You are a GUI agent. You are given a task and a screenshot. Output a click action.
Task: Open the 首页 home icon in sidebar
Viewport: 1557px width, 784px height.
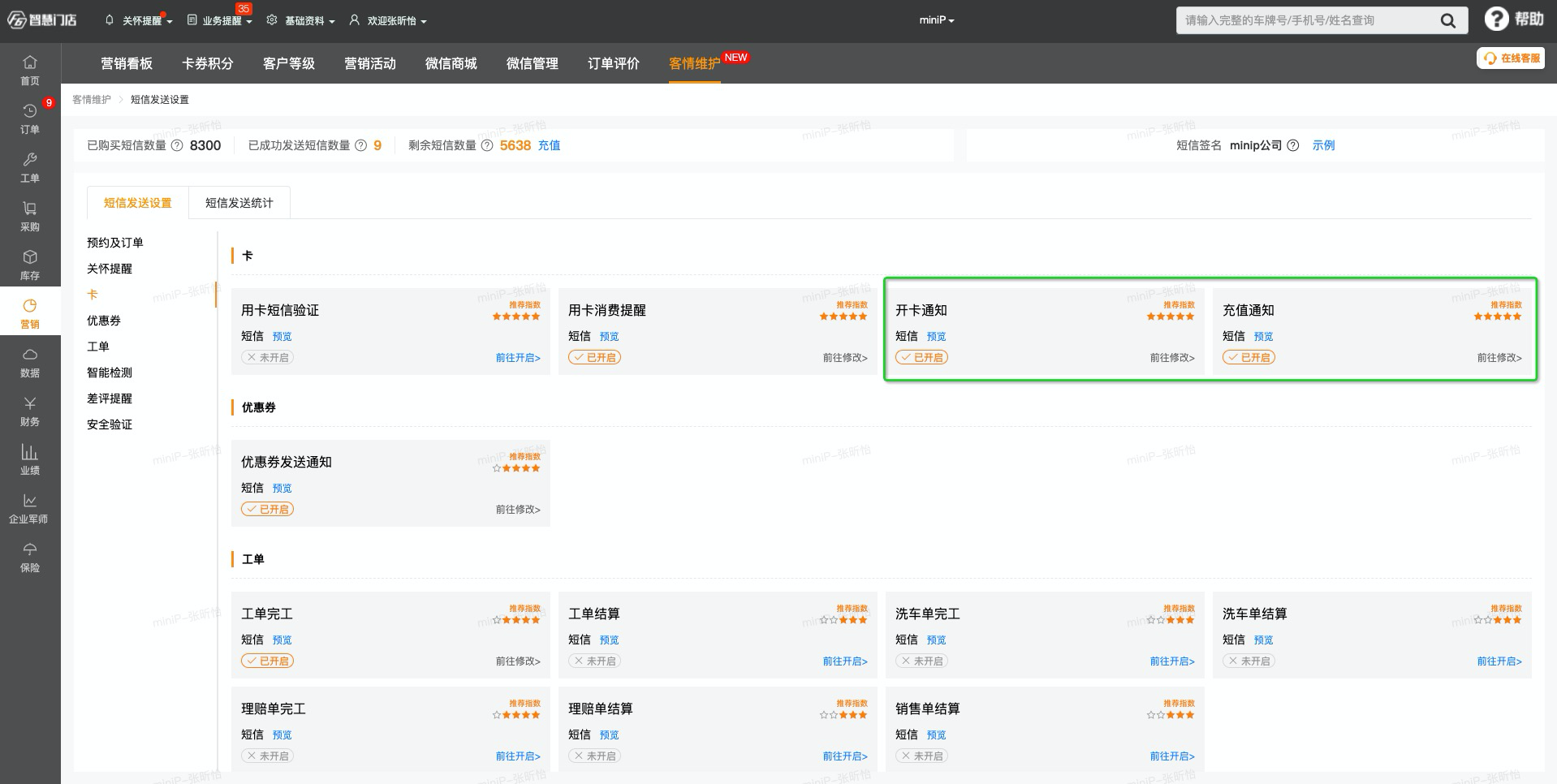(30, 62)
